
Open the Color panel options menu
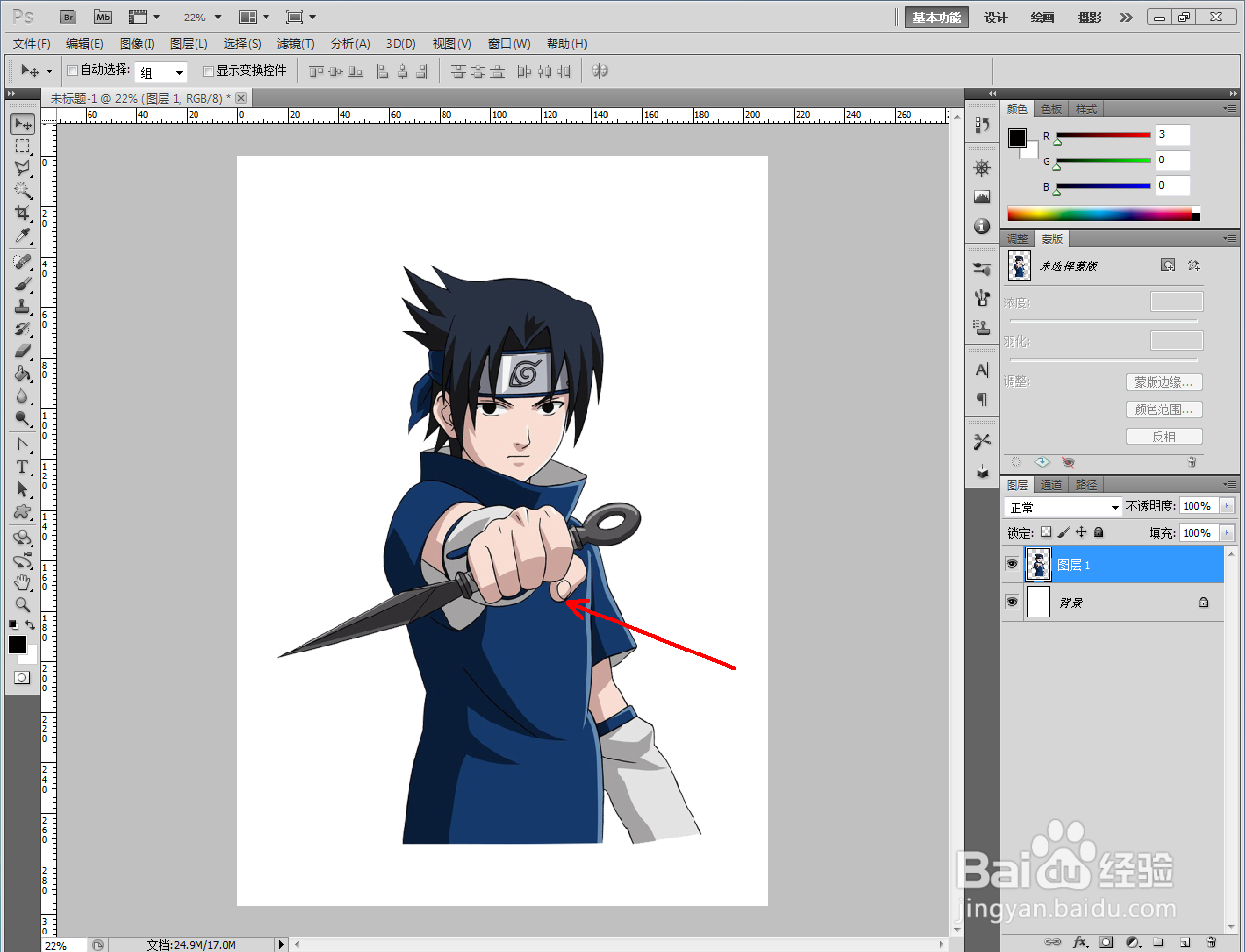pyautogui.click(x=1230, y=108)
